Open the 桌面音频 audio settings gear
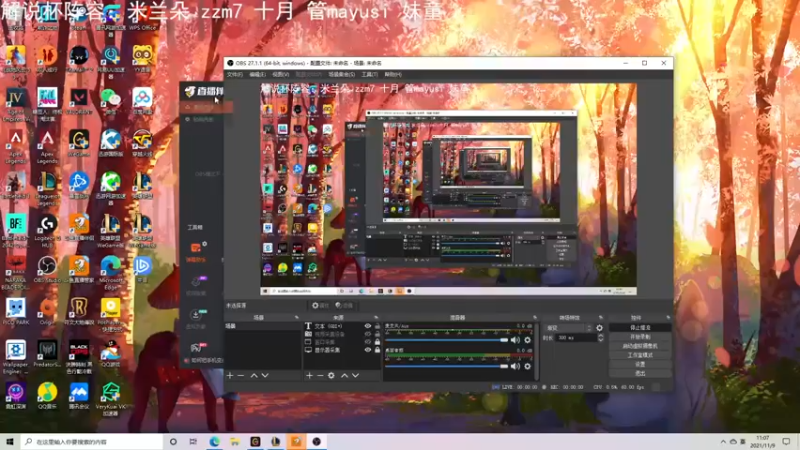The width and height of the screenshot is (800, 450). pyautogui.click(x=528, y=366)
